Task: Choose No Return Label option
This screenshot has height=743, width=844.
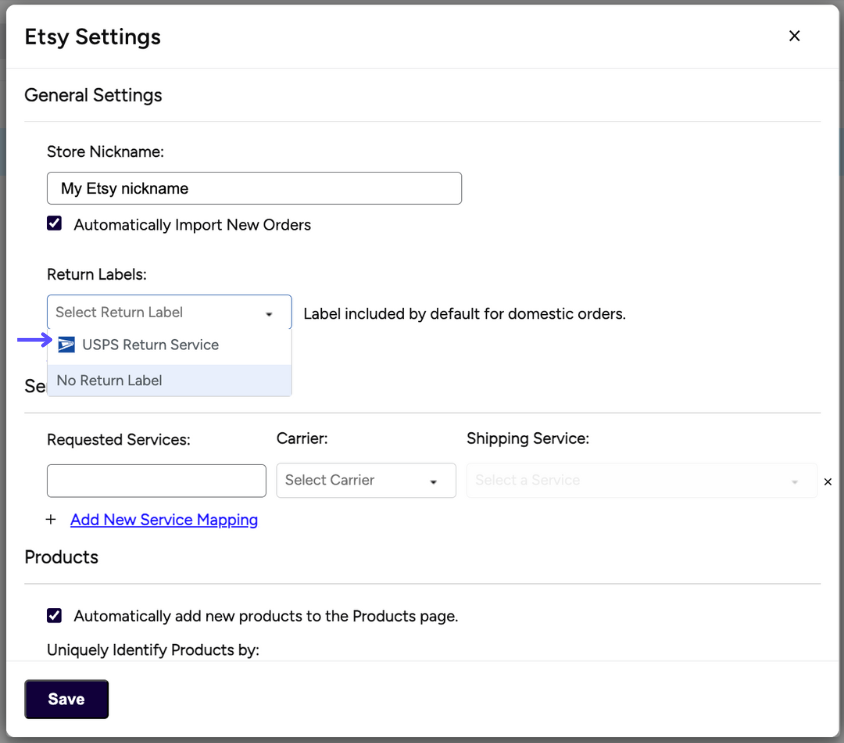Action: [169, 381]
